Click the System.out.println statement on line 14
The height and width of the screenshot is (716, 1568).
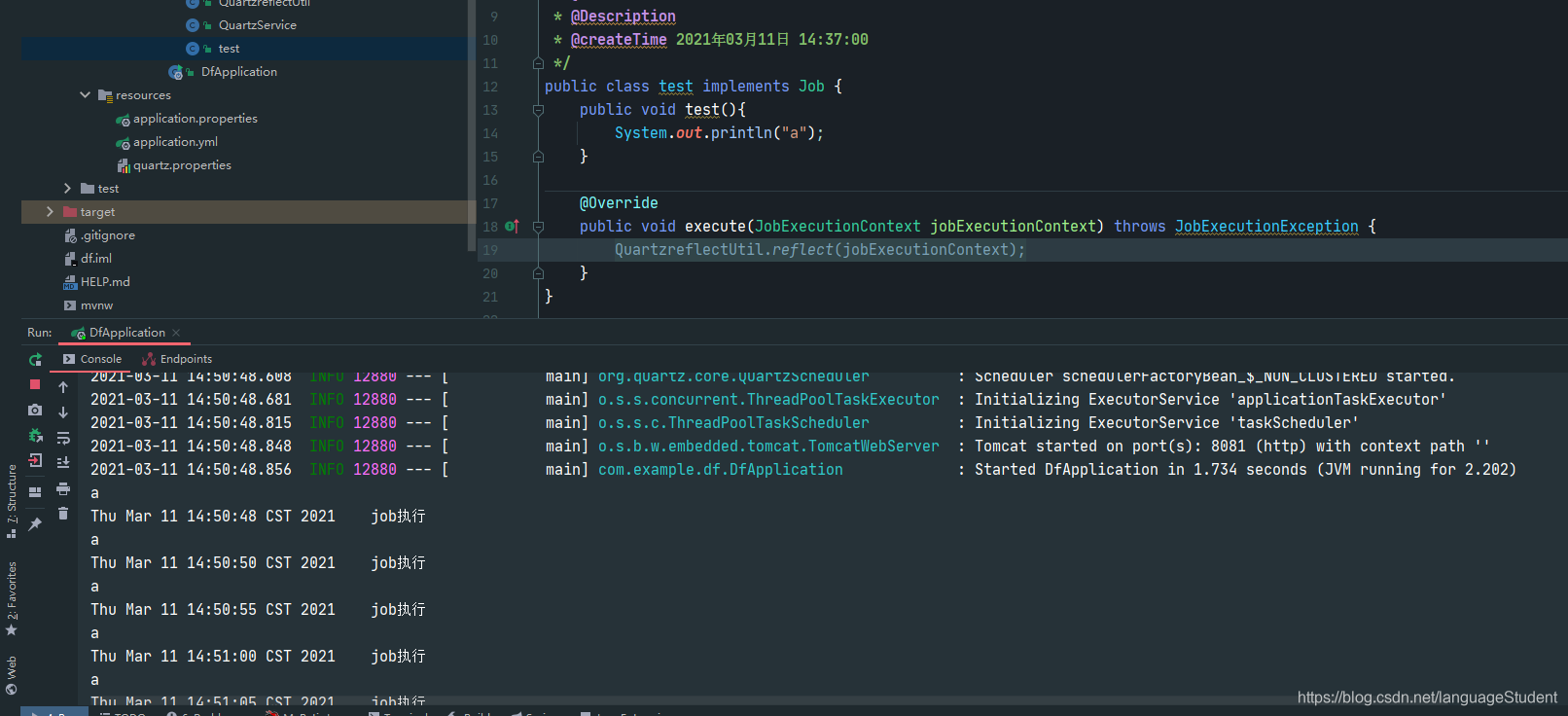click(x=719, y=133)
